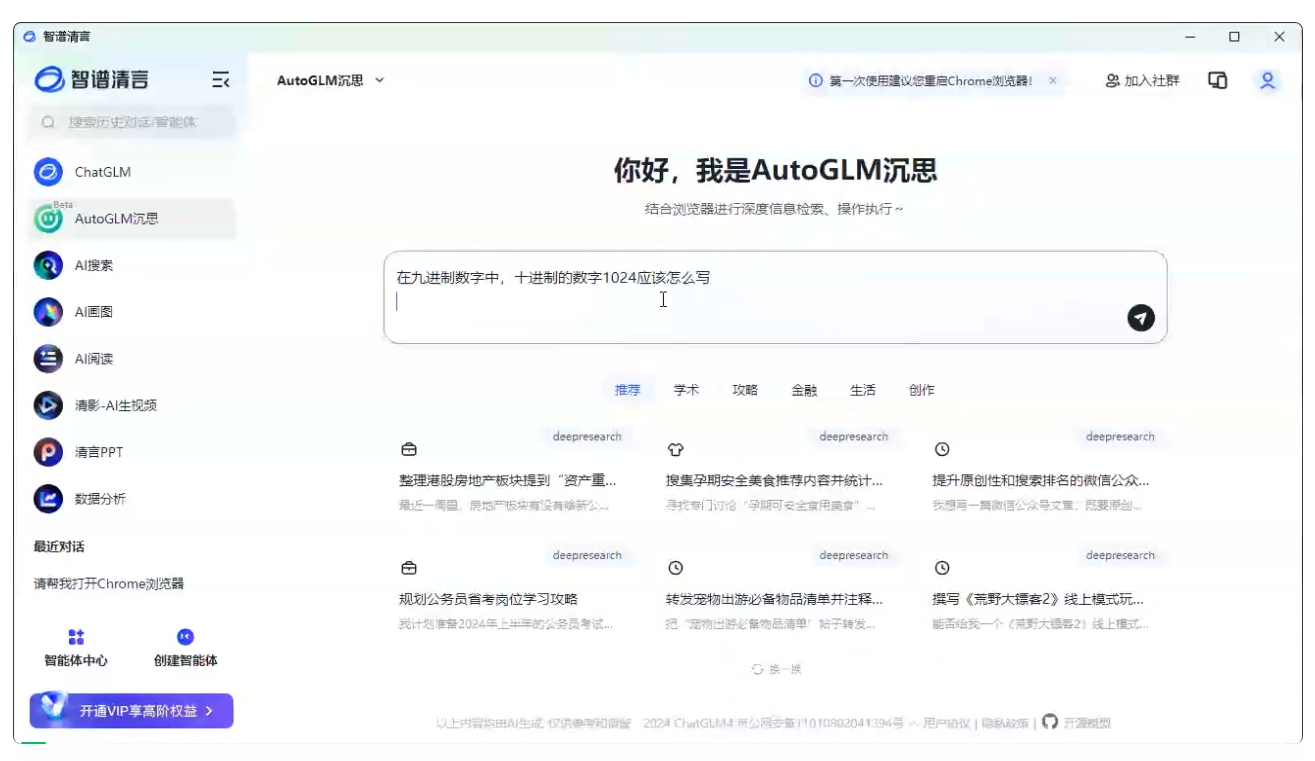The height and width of the screenshot is (761, 1315).
Task: Open recent chat 请帮我打开Chrome浏览器
Action: [109, 584]
